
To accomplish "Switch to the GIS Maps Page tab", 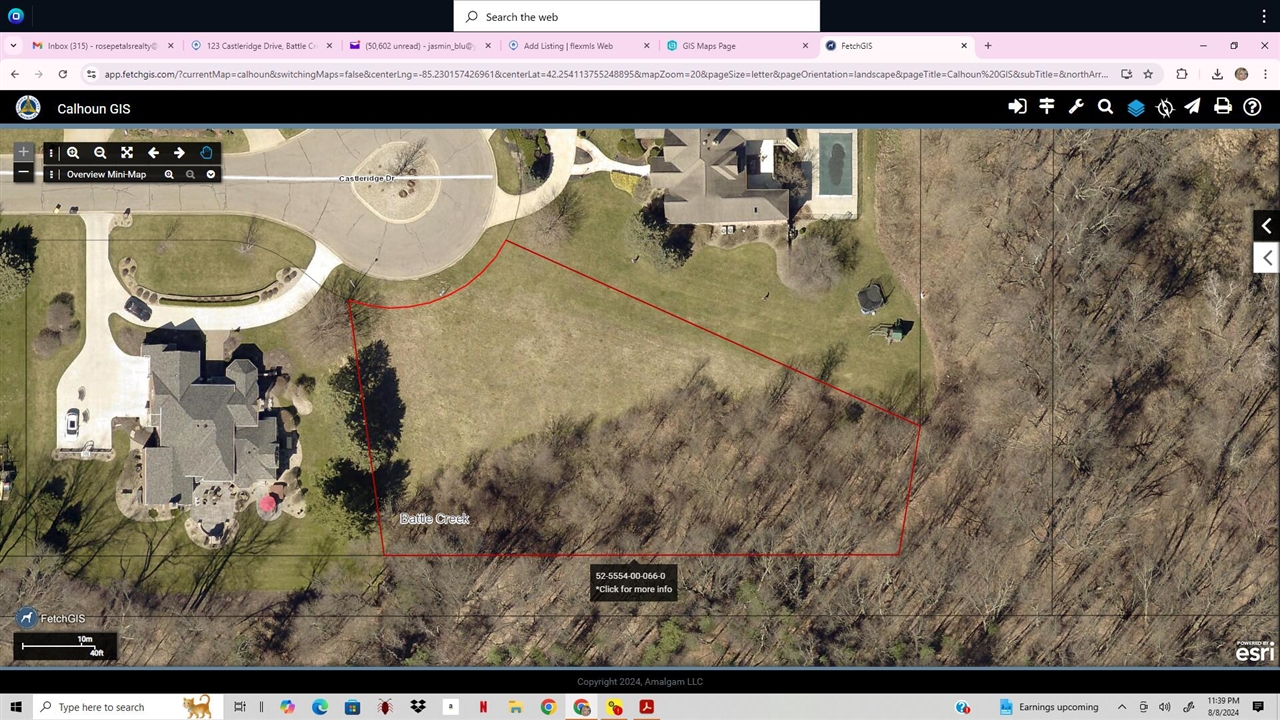I will point(708,45).
